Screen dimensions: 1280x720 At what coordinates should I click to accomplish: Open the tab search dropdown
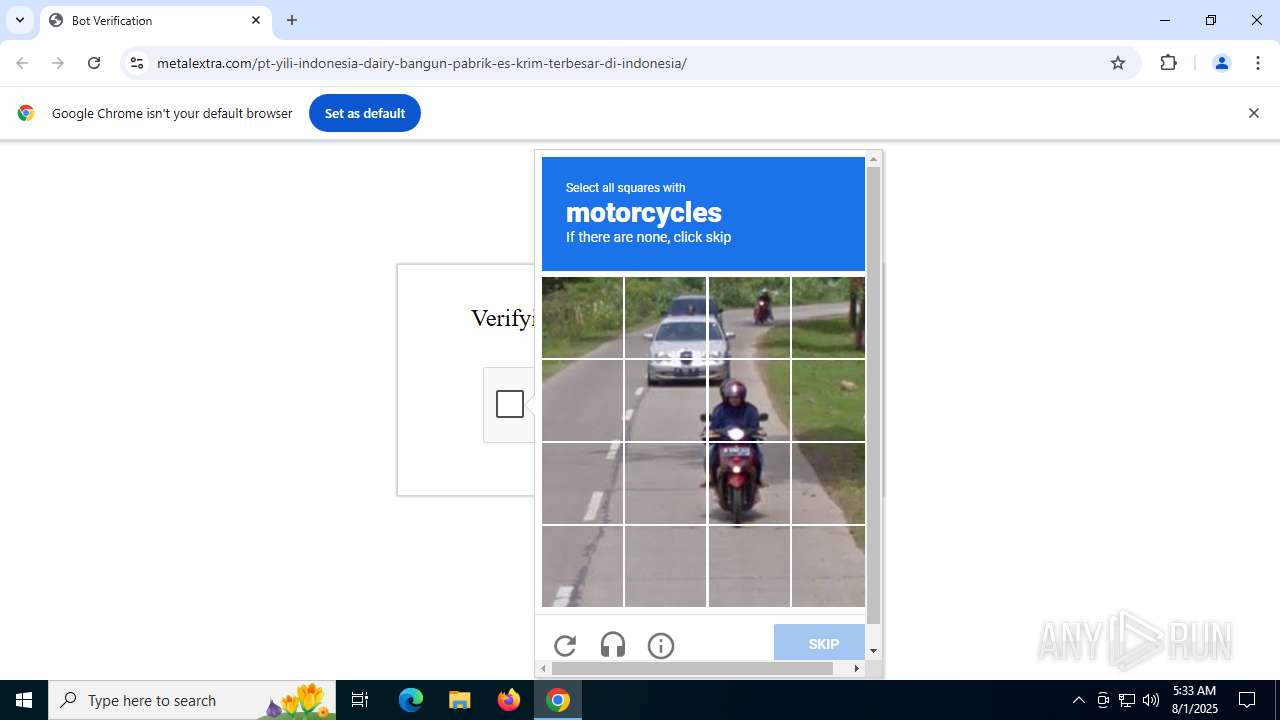20,20
